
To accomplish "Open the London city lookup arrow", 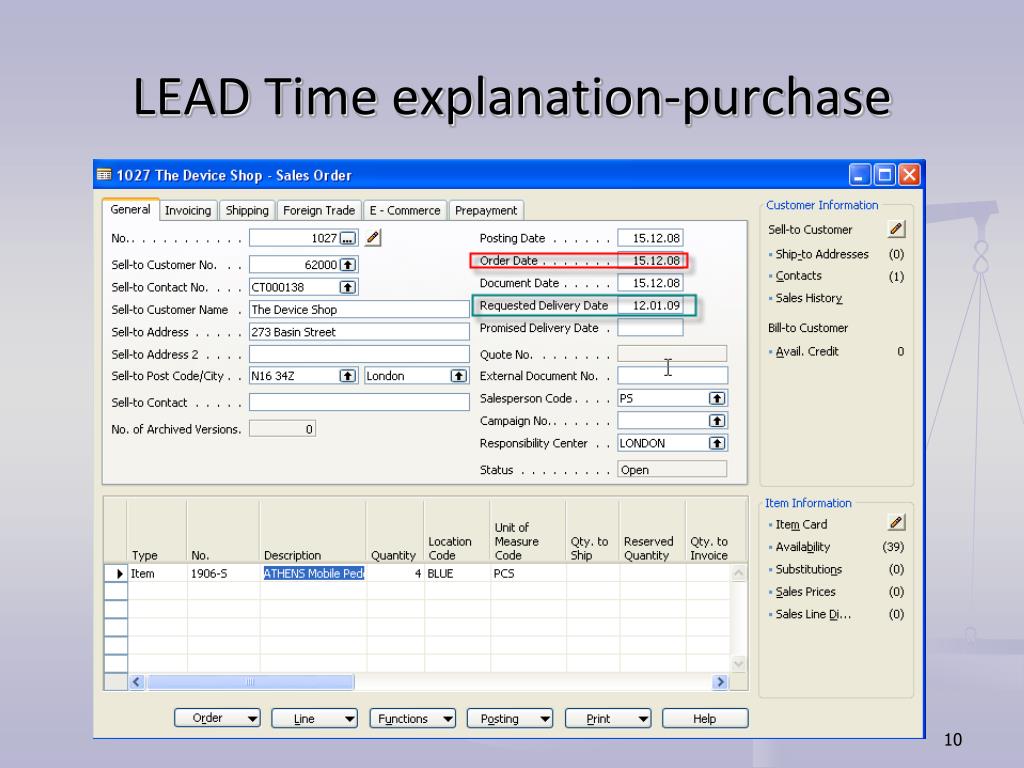I will (x=459, y=376).
